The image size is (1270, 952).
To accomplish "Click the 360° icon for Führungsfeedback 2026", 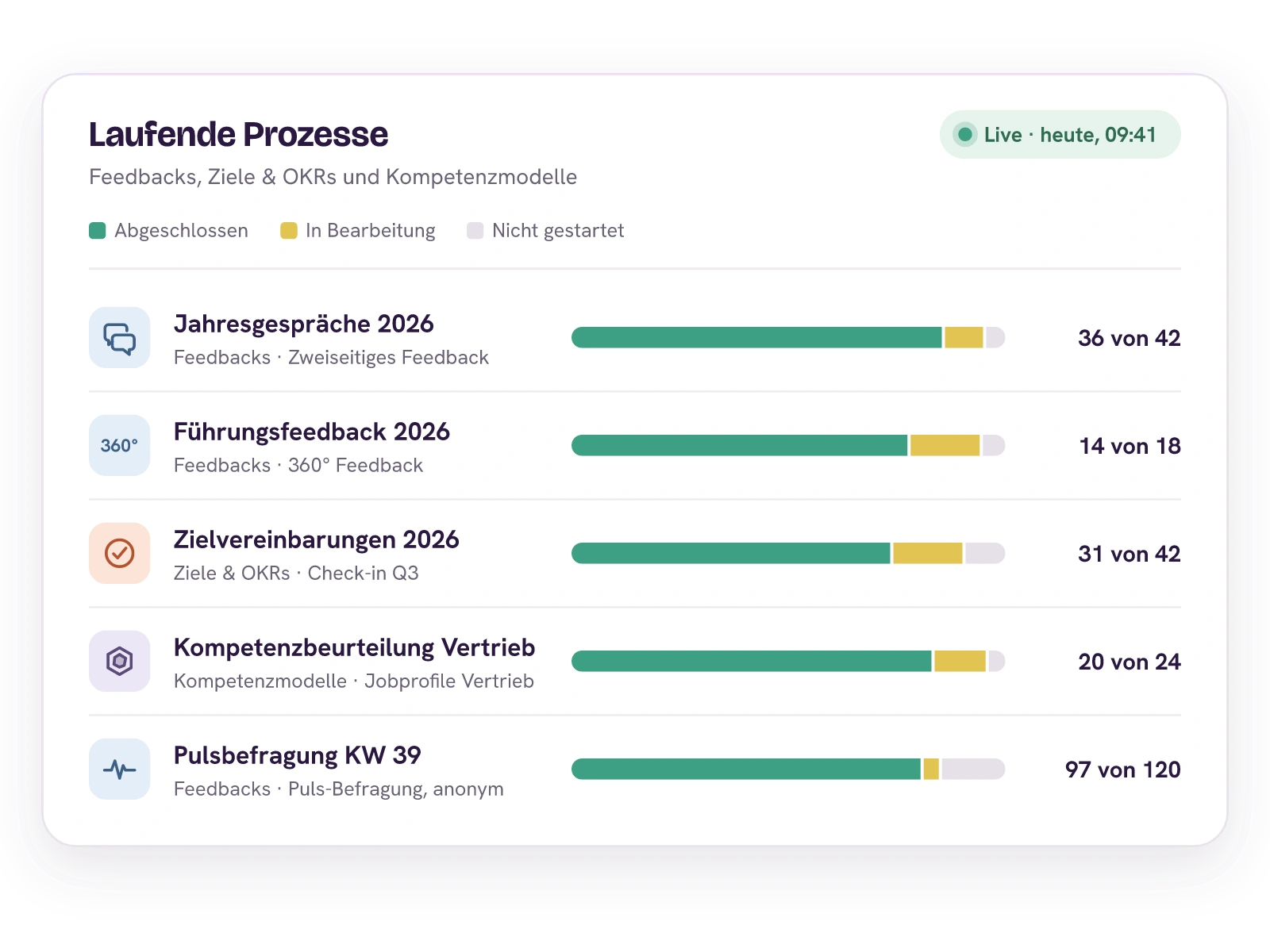I will pos(119,445).
